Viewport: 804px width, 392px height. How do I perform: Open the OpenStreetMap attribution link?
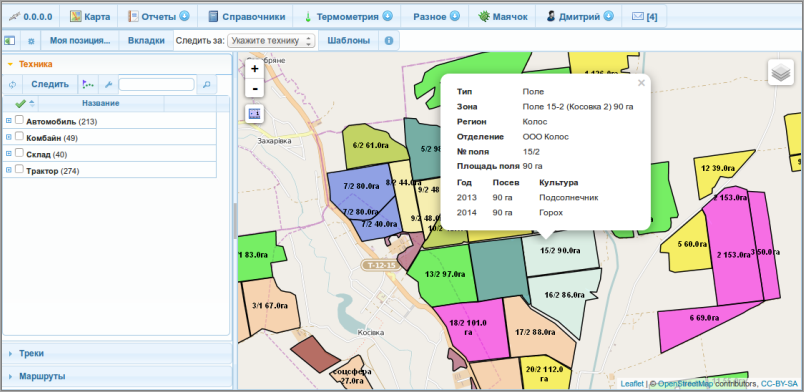coord(686,384)
